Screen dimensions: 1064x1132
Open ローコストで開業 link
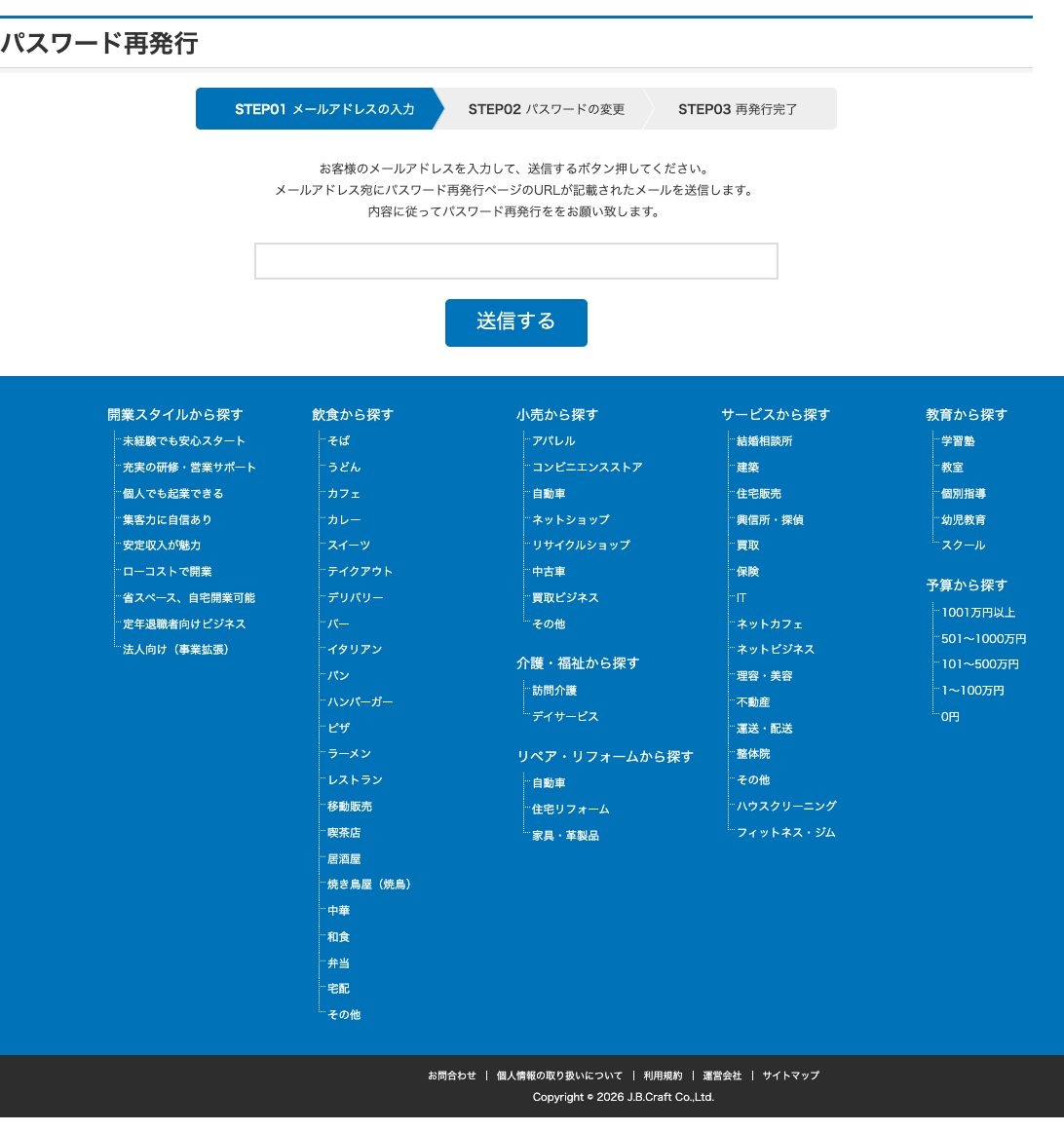coord(168,571)
